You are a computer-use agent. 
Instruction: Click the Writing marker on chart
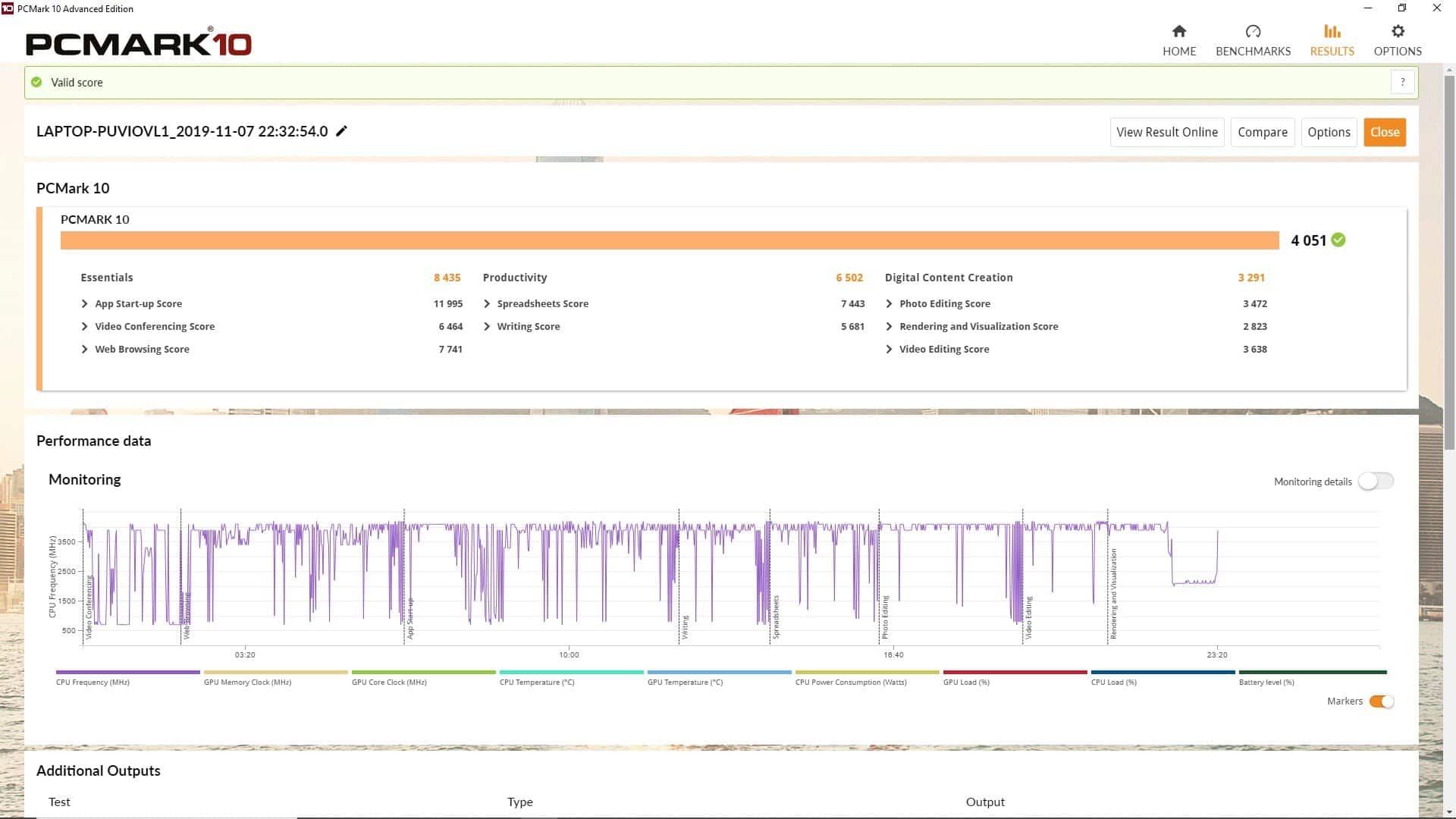685,627
